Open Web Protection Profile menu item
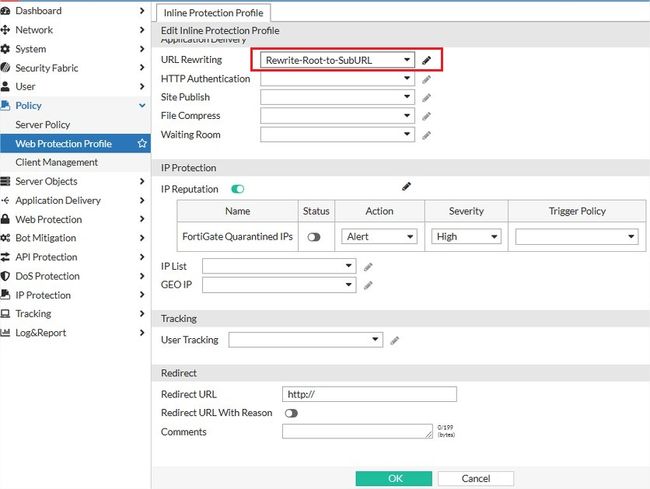 pyautogui.click(x=75, y=143)
